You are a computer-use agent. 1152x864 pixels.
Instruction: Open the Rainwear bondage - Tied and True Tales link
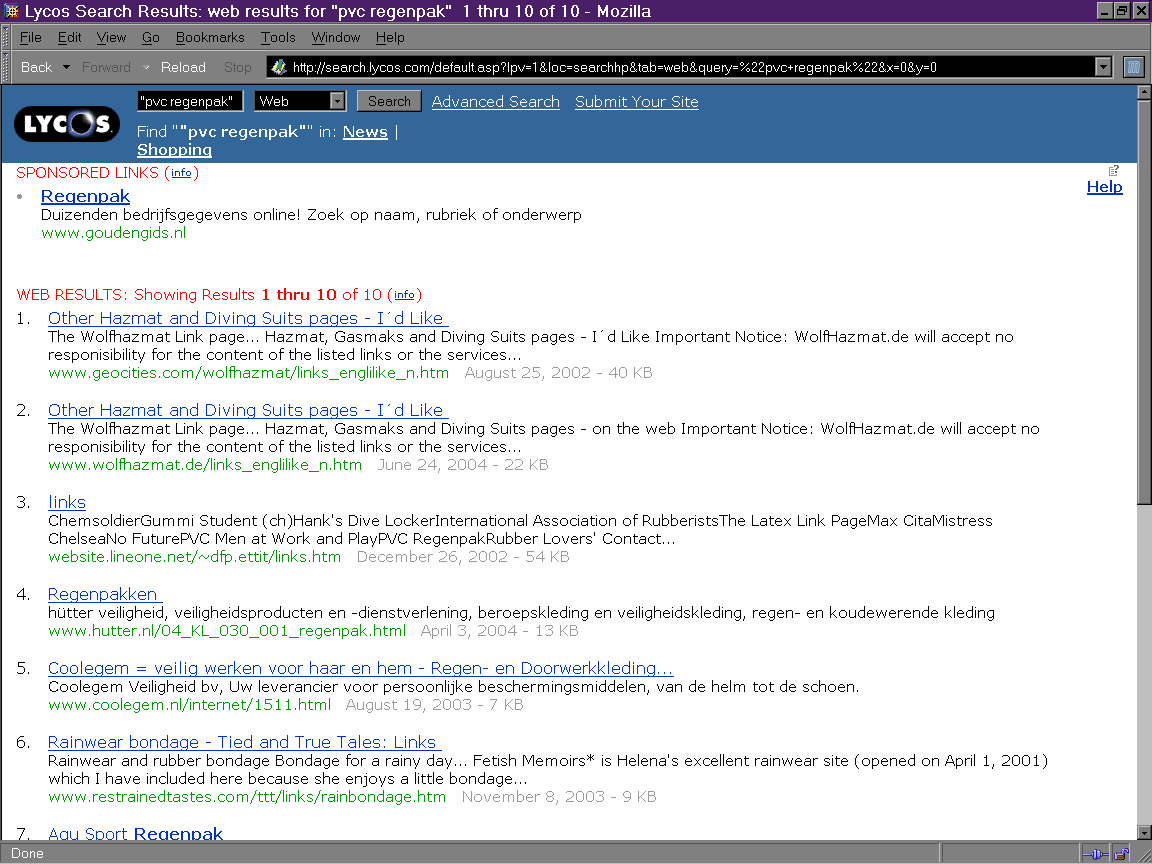pyautogui.click(x=244, y=742)
